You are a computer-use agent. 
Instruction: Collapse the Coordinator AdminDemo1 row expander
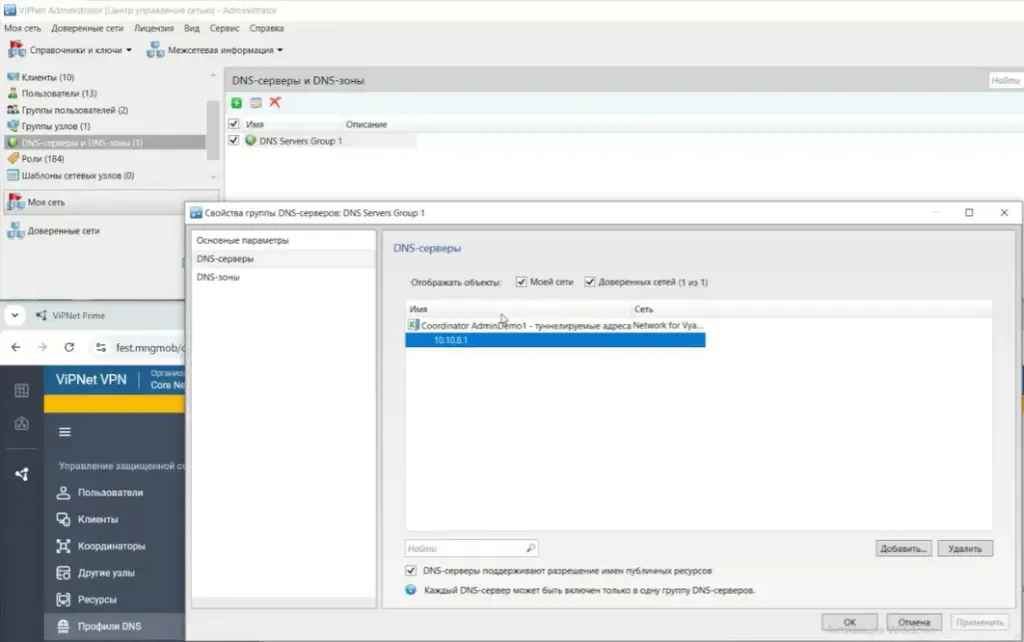(413, 325)
